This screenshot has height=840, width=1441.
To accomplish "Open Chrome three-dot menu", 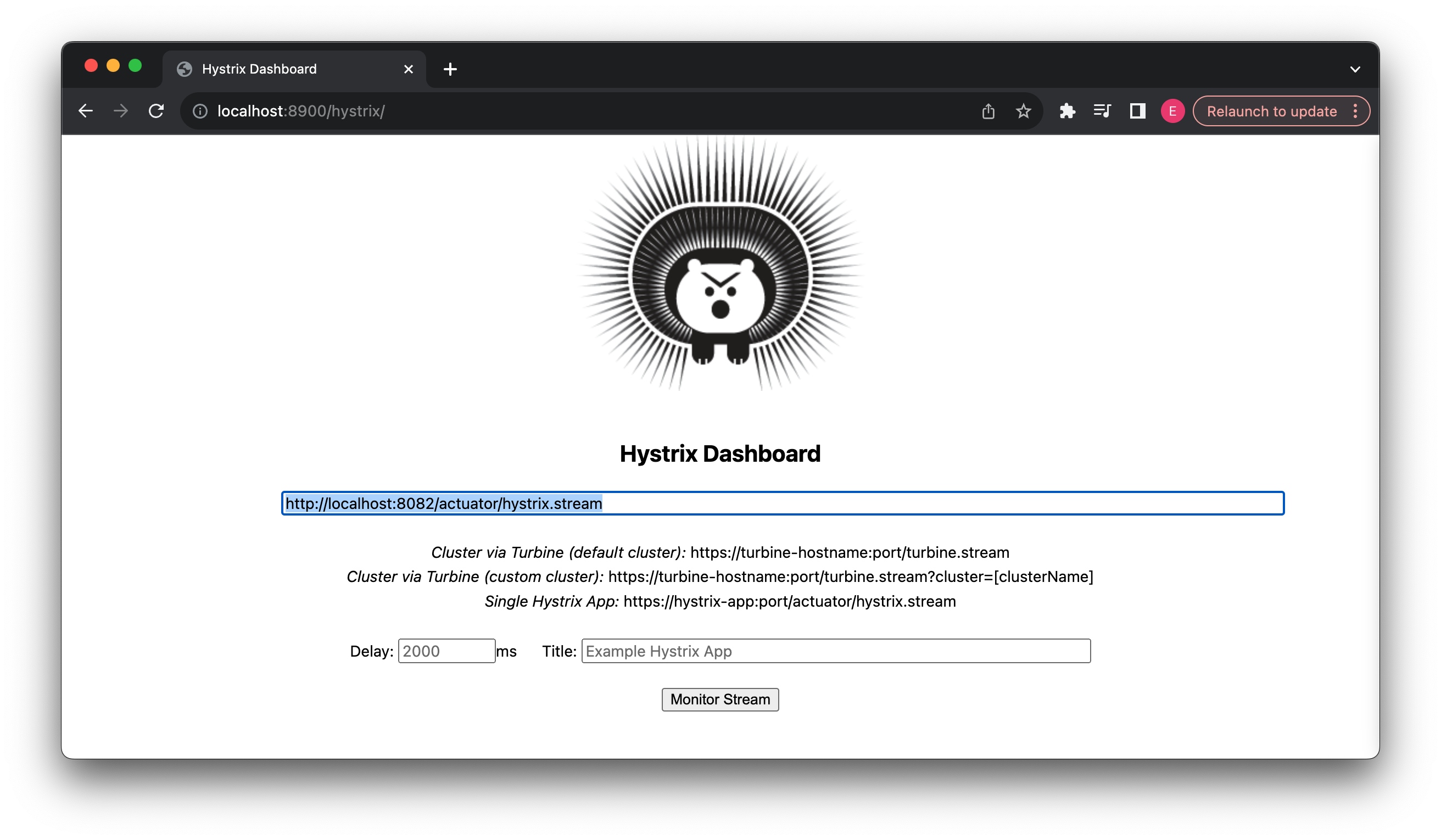I will pyautogui.click(x=1355, y=111).
